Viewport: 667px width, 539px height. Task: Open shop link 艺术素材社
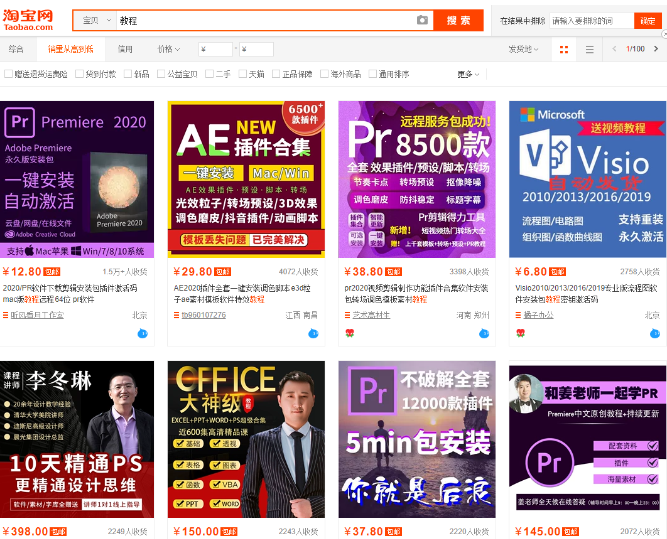[x=371, y=315]
